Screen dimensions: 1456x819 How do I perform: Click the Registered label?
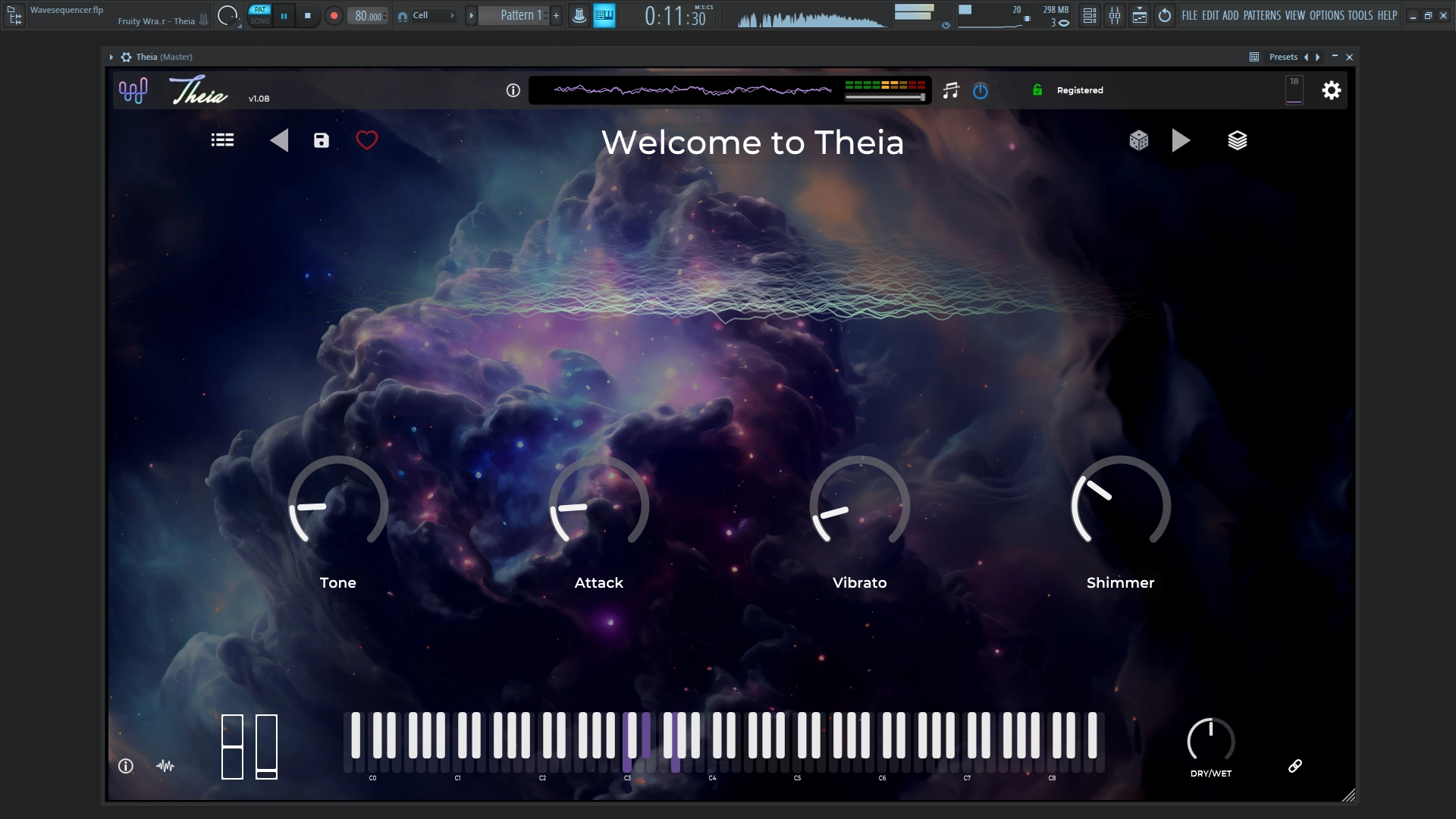pyautogui.click(x=1080, y=90)
